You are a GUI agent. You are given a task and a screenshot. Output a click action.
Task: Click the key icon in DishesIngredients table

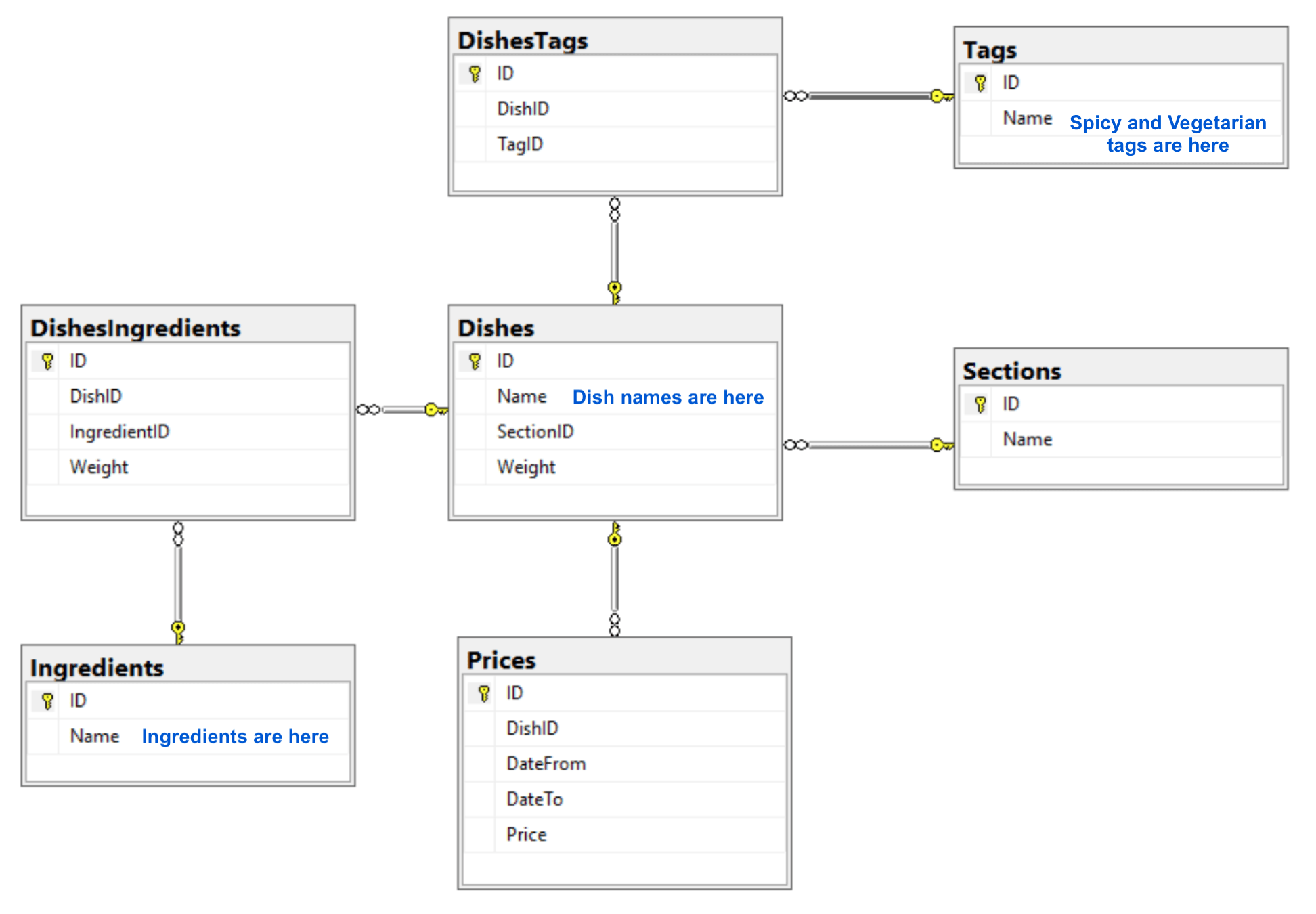47,361
